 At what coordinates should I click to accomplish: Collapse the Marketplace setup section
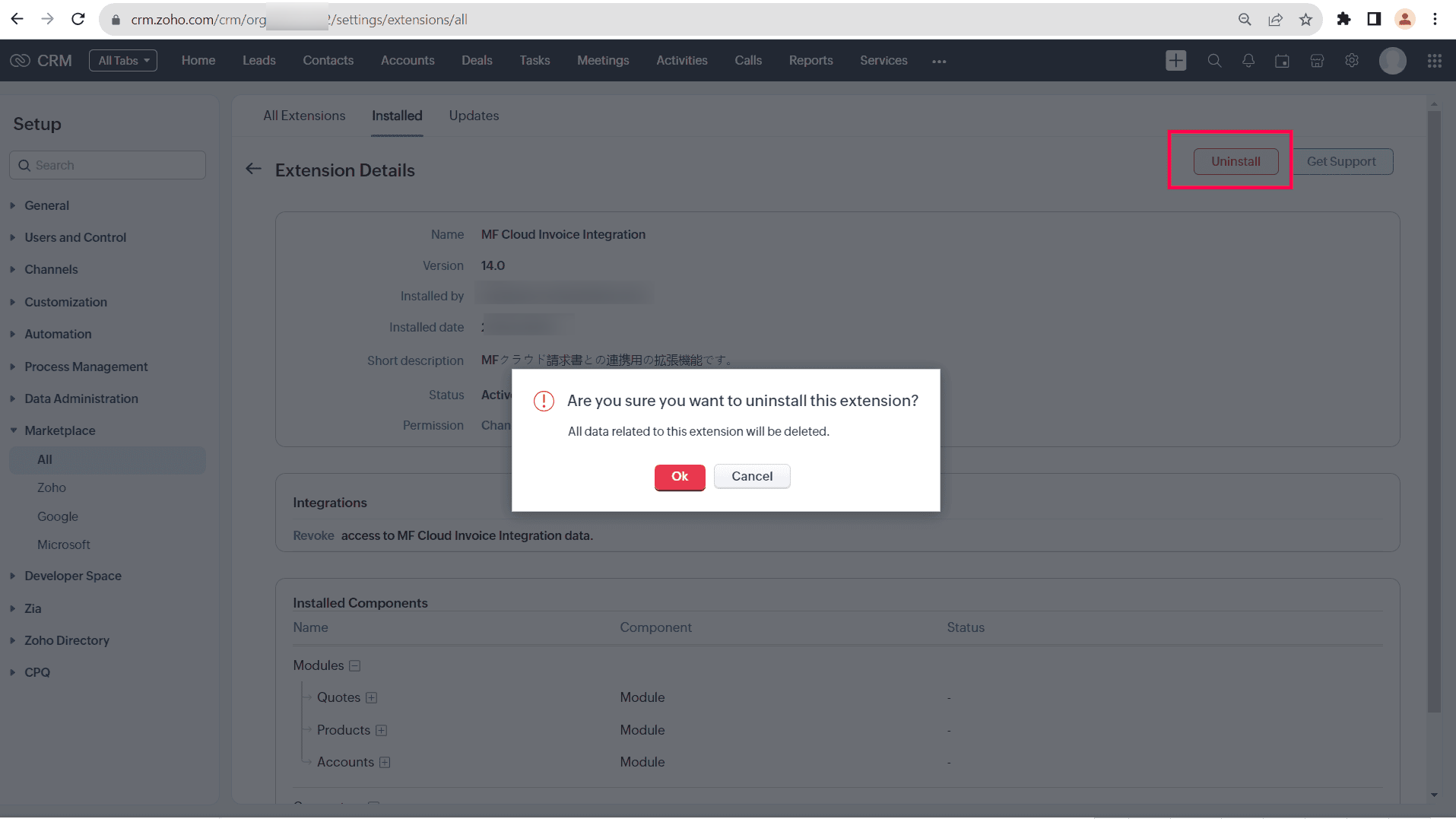click(59, 430)
